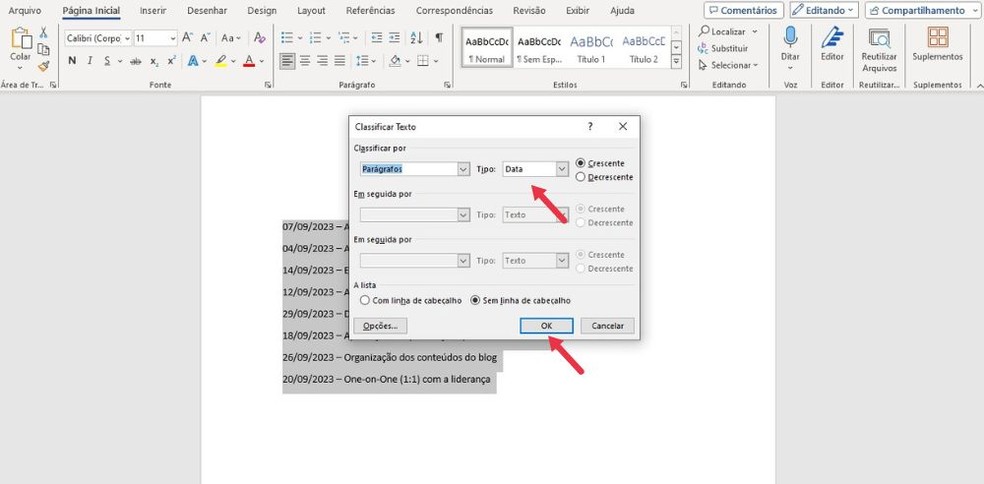The image size is (984, 484).
Task: Expand the styles gallery more arrow
Action: (x=676, y=62)
